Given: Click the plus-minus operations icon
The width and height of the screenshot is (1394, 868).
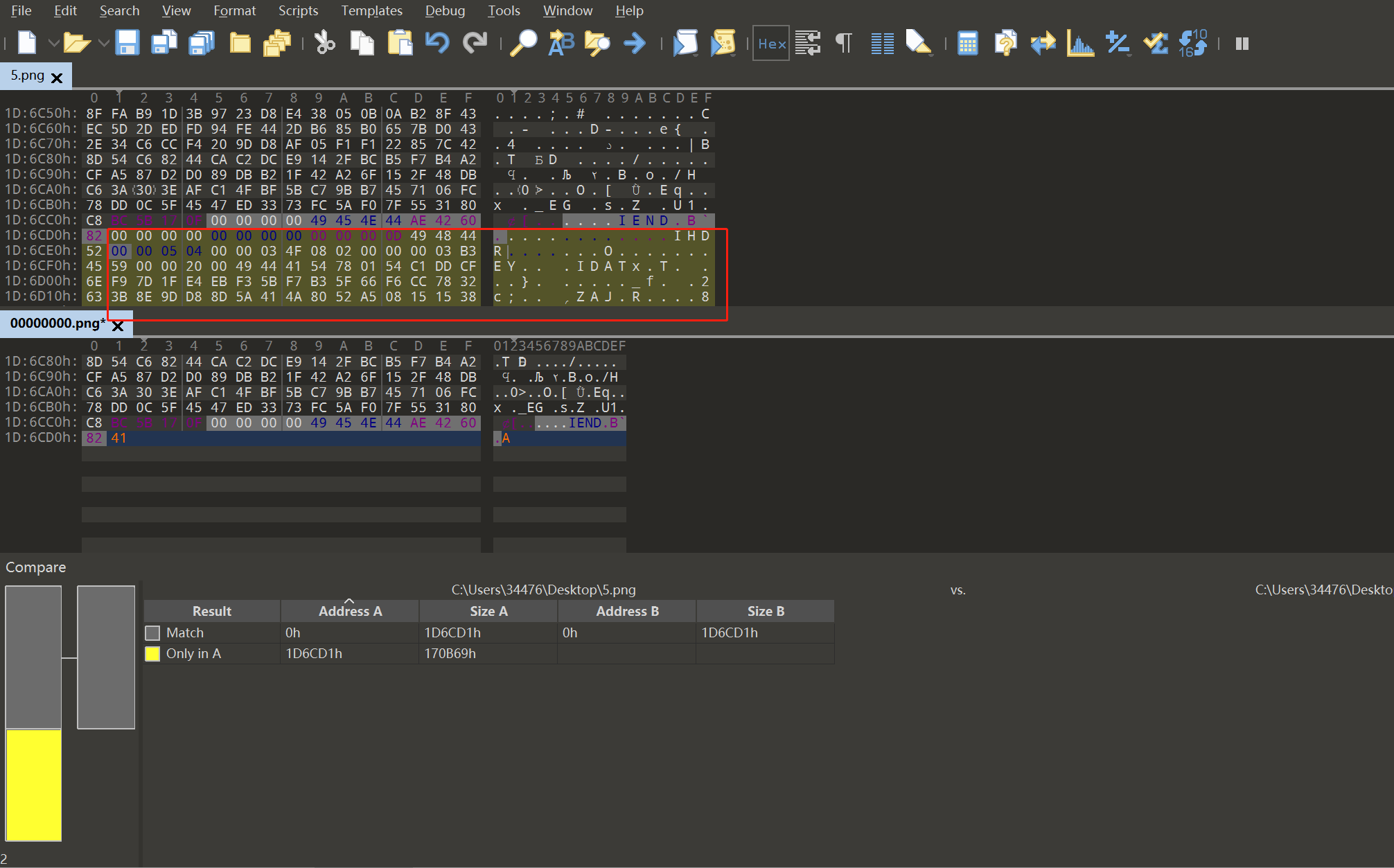Looking at the screenshot, I should point(1118,43).
